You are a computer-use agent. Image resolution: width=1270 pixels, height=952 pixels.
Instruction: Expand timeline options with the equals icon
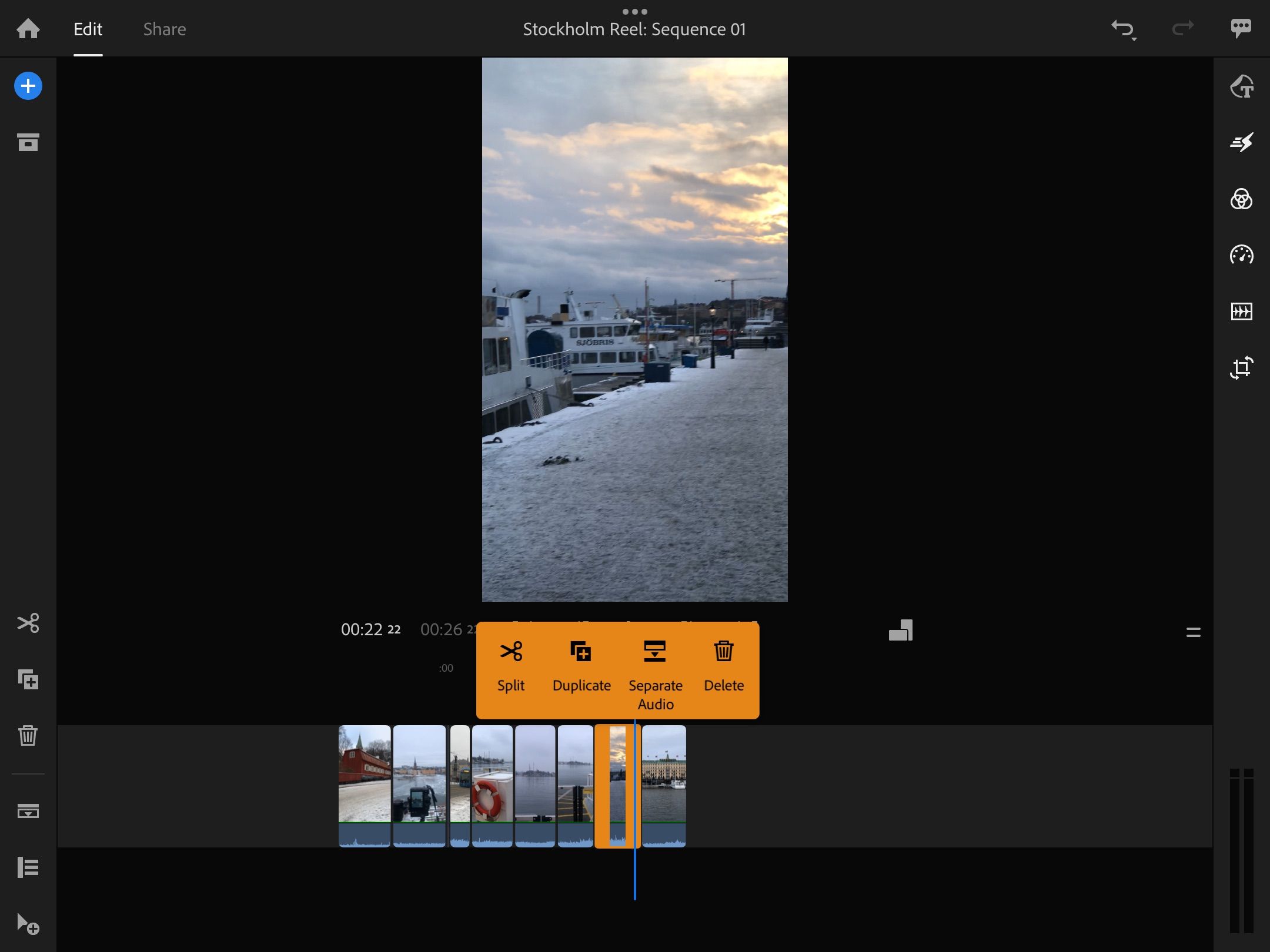point(1193,632)
